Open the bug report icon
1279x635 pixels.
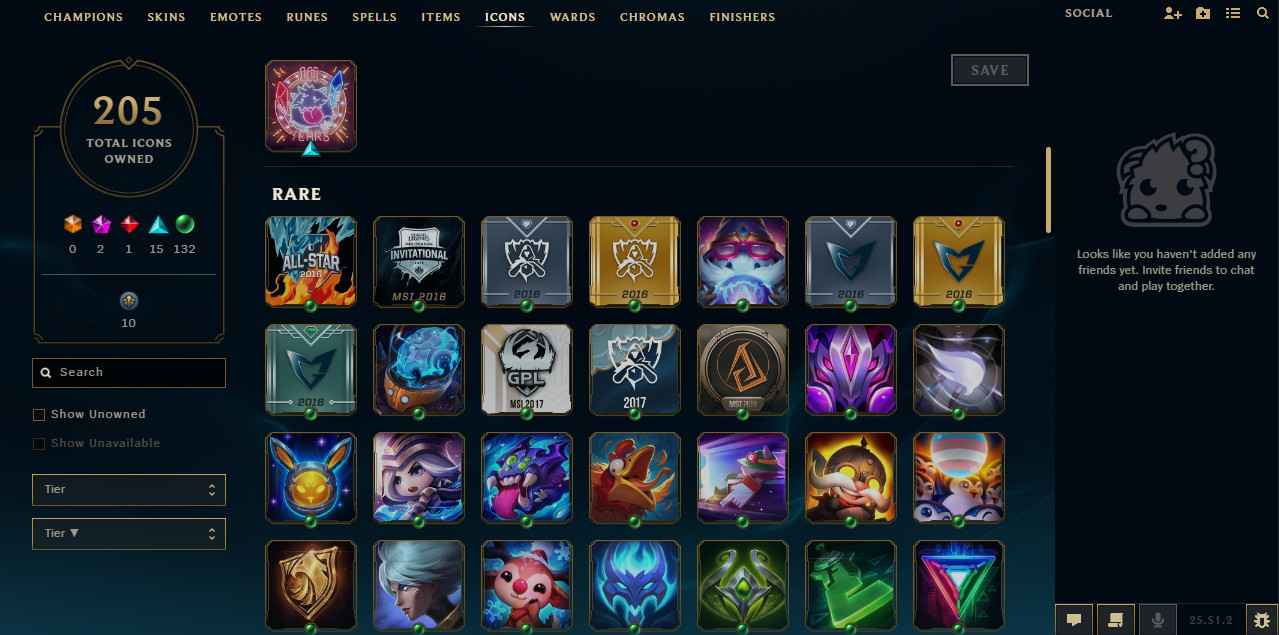click(x=1262, y=619)
